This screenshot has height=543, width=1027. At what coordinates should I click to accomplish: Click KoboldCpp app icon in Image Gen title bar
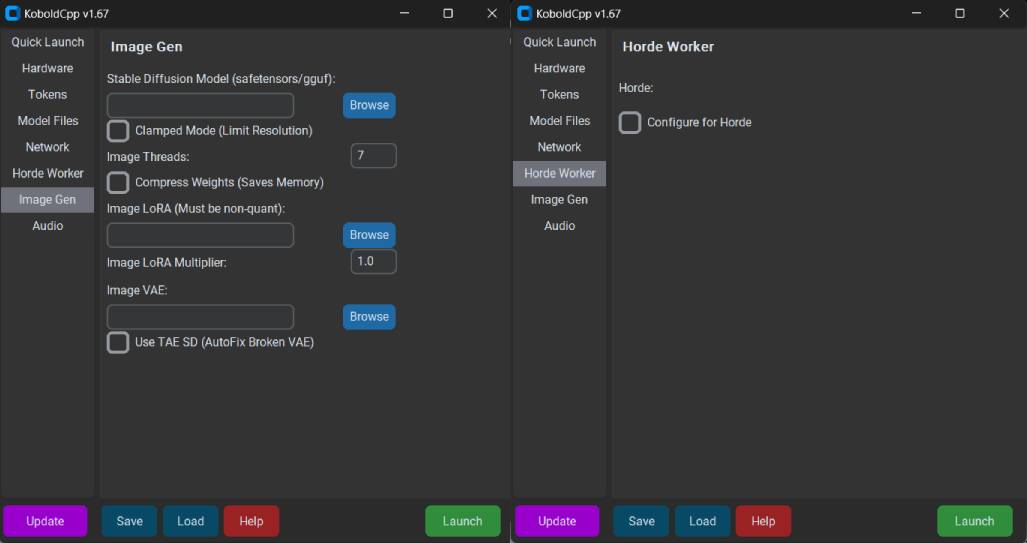click(x=12, y=14)
